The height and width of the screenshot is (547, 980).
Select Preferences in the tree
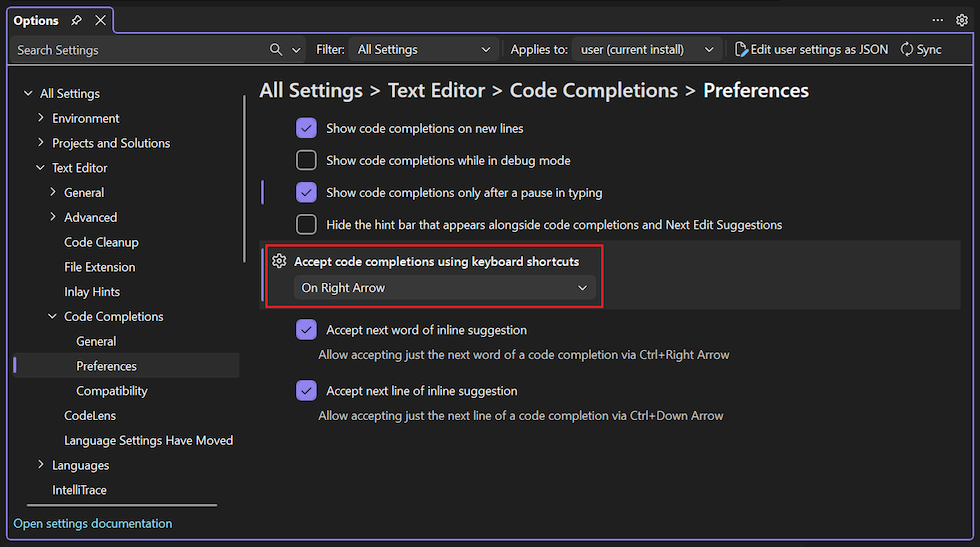pyautogui.click(x=106, y=366)
